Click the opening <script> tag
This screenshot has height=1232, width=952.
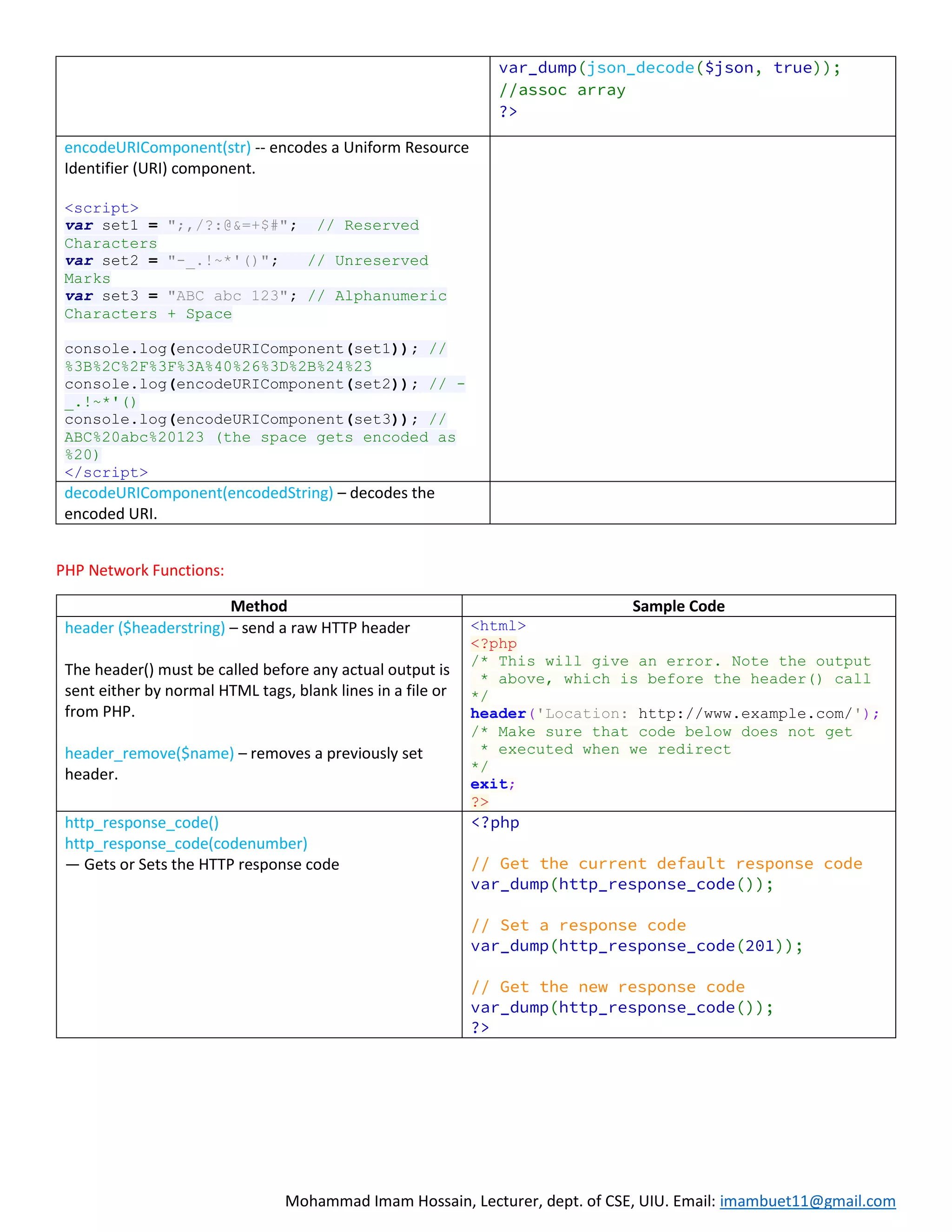[x=101, y=208]
